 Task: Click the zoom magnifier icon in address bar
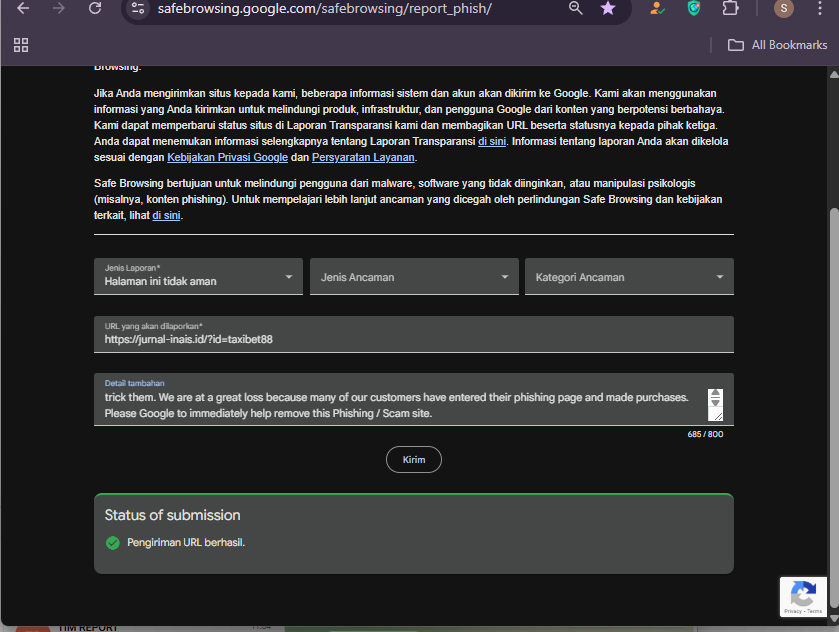pyautogui.click(x=575, y=7)
